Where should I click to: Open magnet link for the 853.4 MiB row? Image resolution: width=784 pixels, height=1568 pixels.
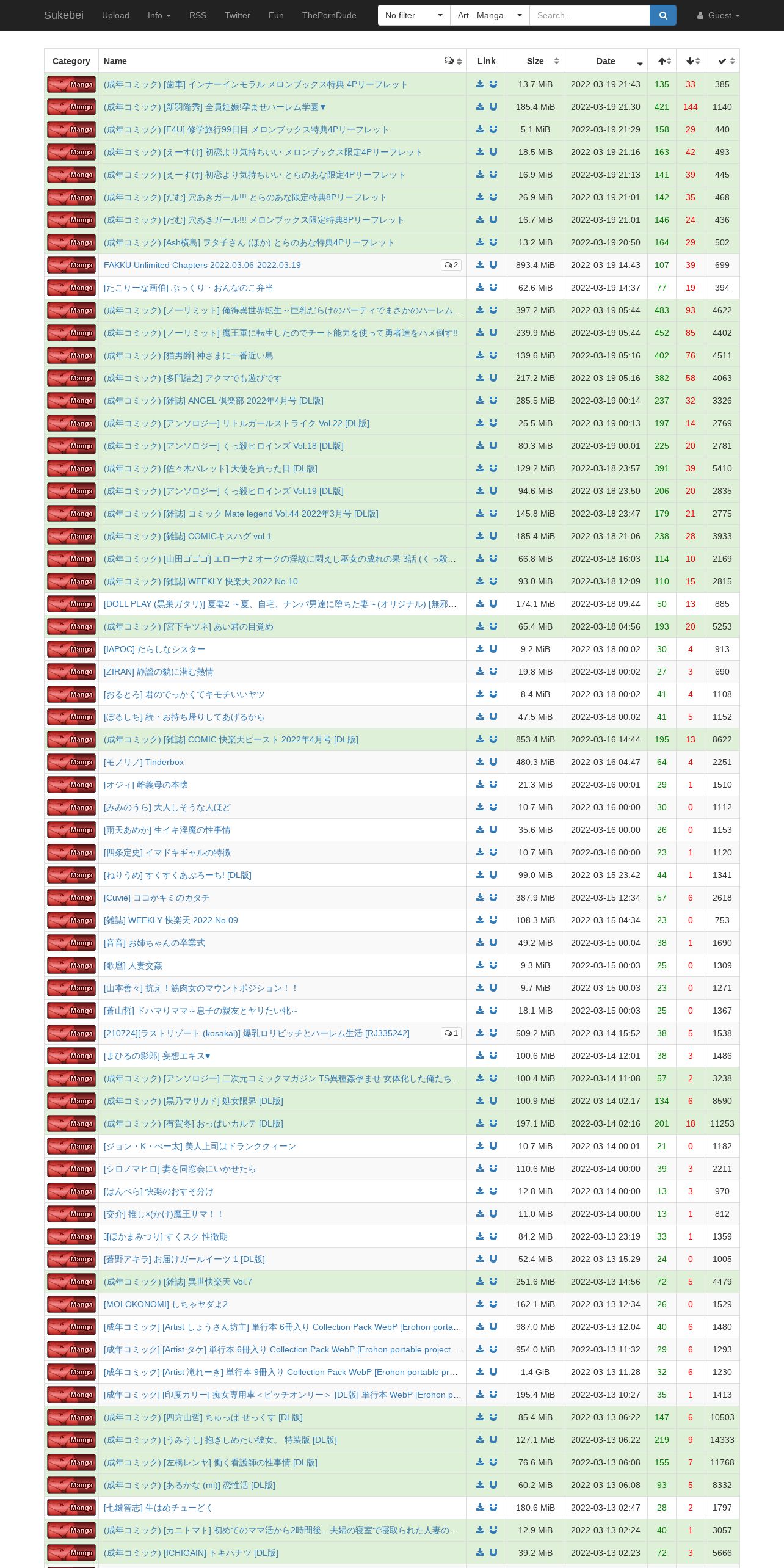coord(493,739)
